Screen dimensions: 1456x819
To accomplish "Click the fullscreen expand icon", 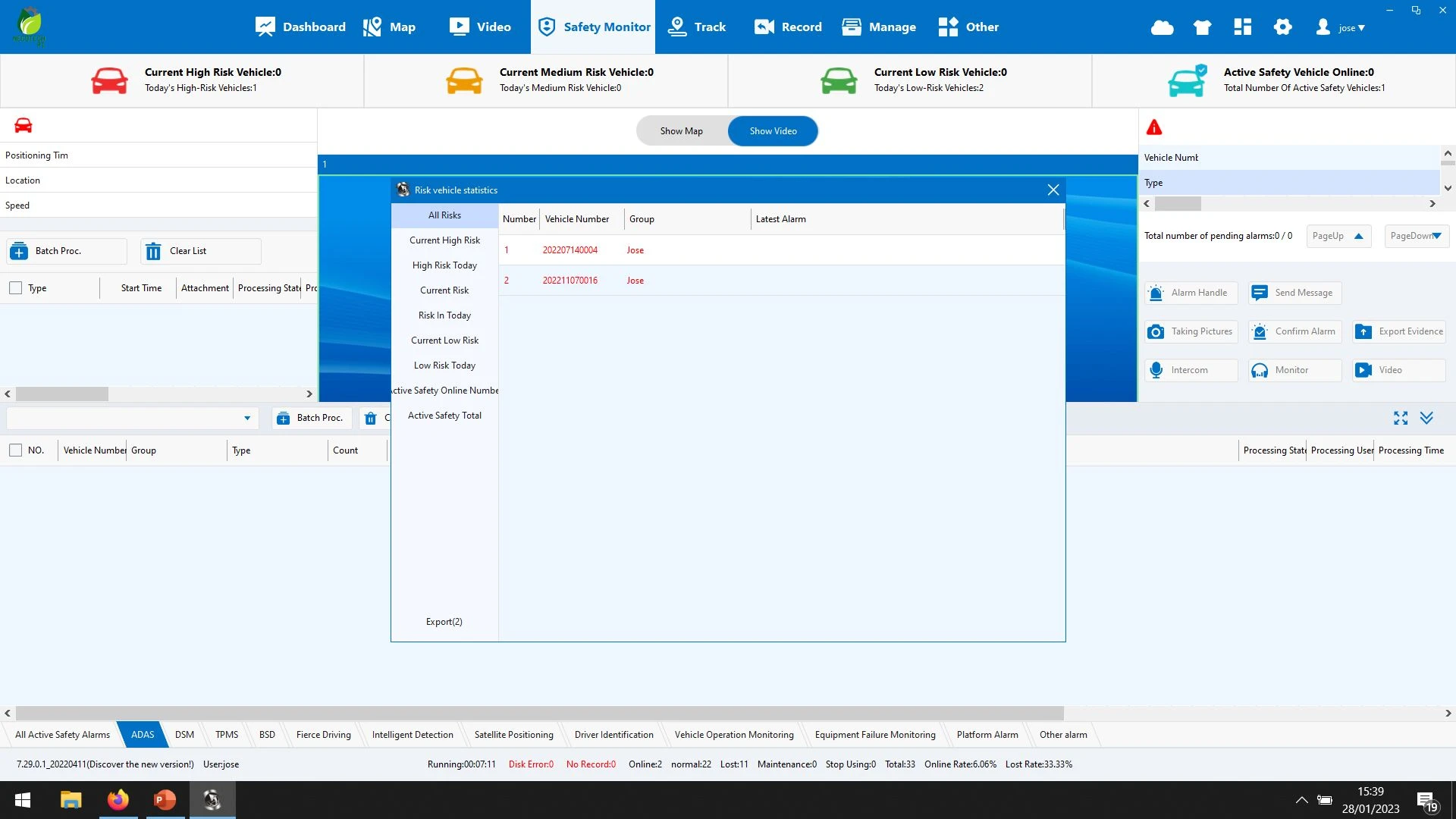I will [x=1401, y=418].
